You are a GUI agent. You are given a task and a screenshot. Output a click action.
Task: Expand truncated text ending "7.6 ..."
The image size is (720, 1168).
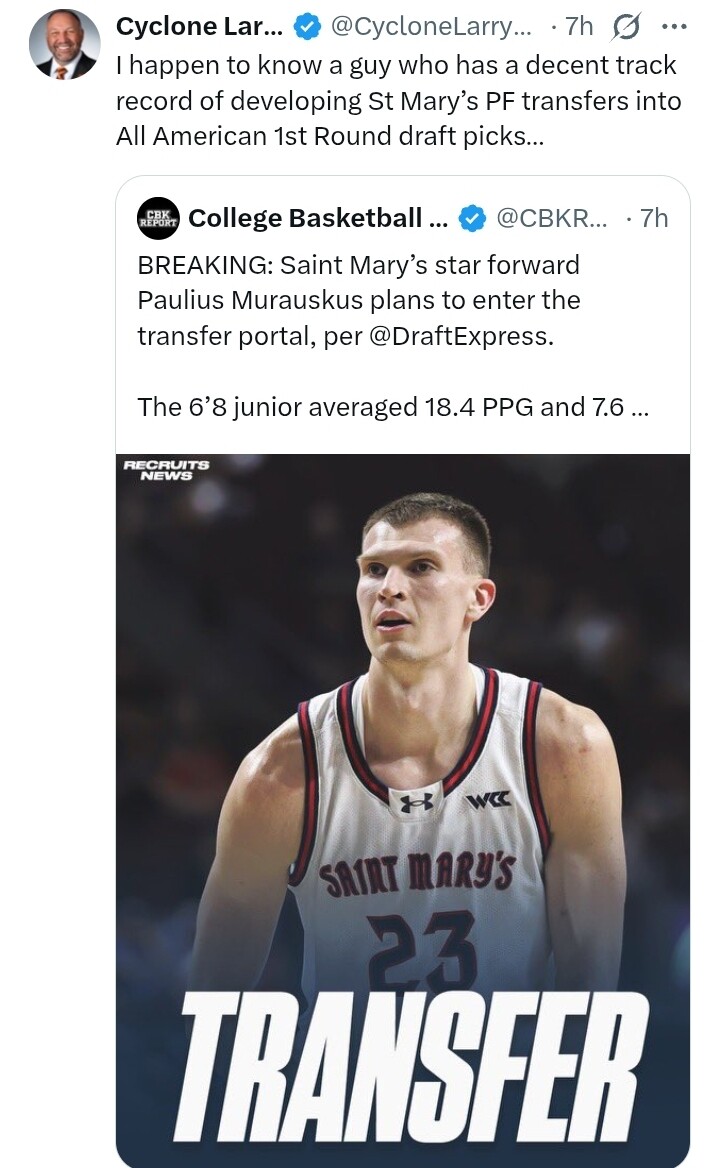click(639, 407)
